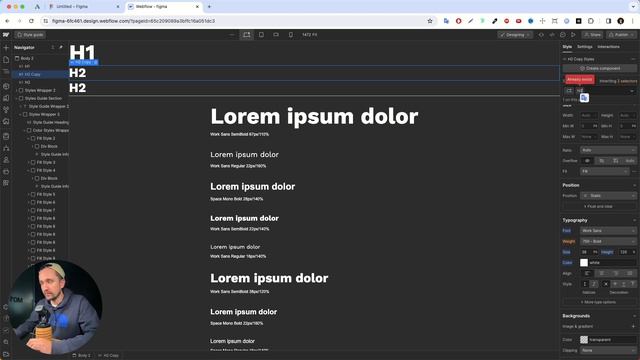Open the CMS collections panel
The width and height of the screenshot is (640, 360).
[6, 136]
